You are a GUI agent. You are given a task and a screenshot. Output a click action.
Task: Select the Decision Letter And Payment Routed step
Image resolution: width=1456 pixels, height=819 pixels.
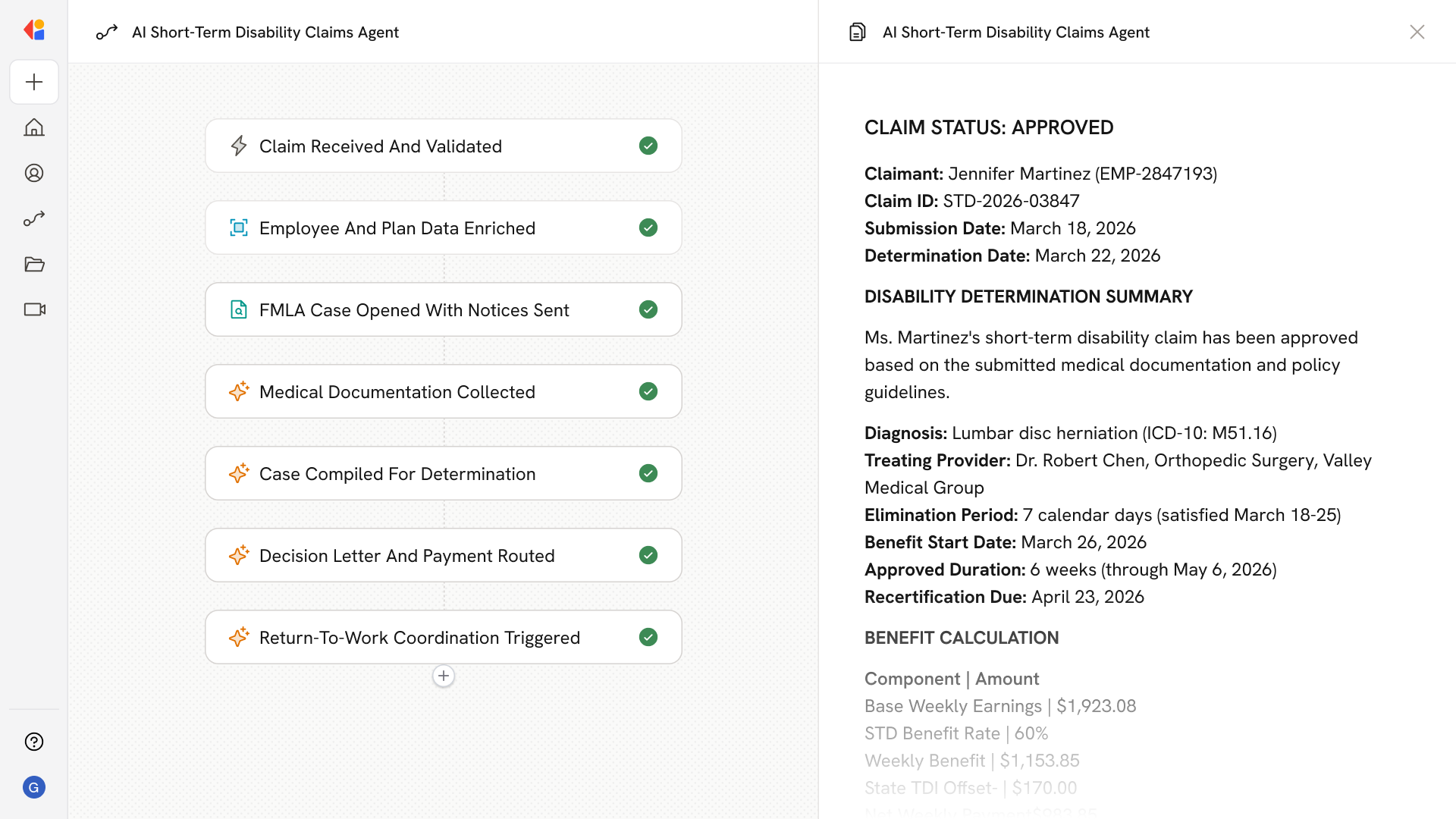click(x=406, y=556)
